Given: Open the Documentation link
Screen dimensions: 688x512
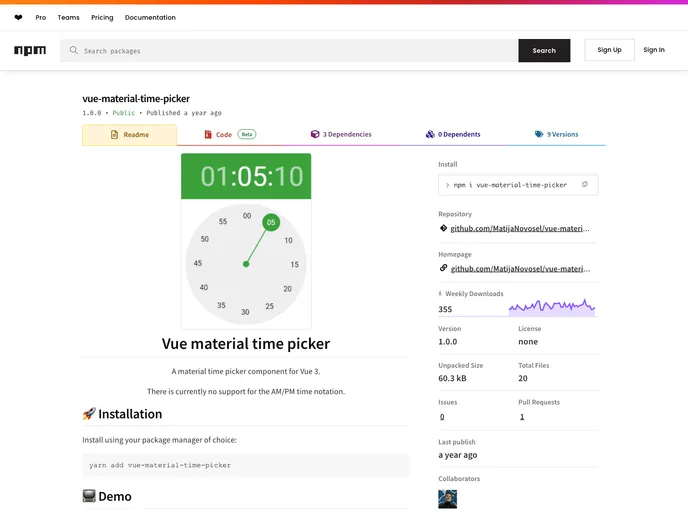Looking at the screenshot, I should [x=150, y=18].
